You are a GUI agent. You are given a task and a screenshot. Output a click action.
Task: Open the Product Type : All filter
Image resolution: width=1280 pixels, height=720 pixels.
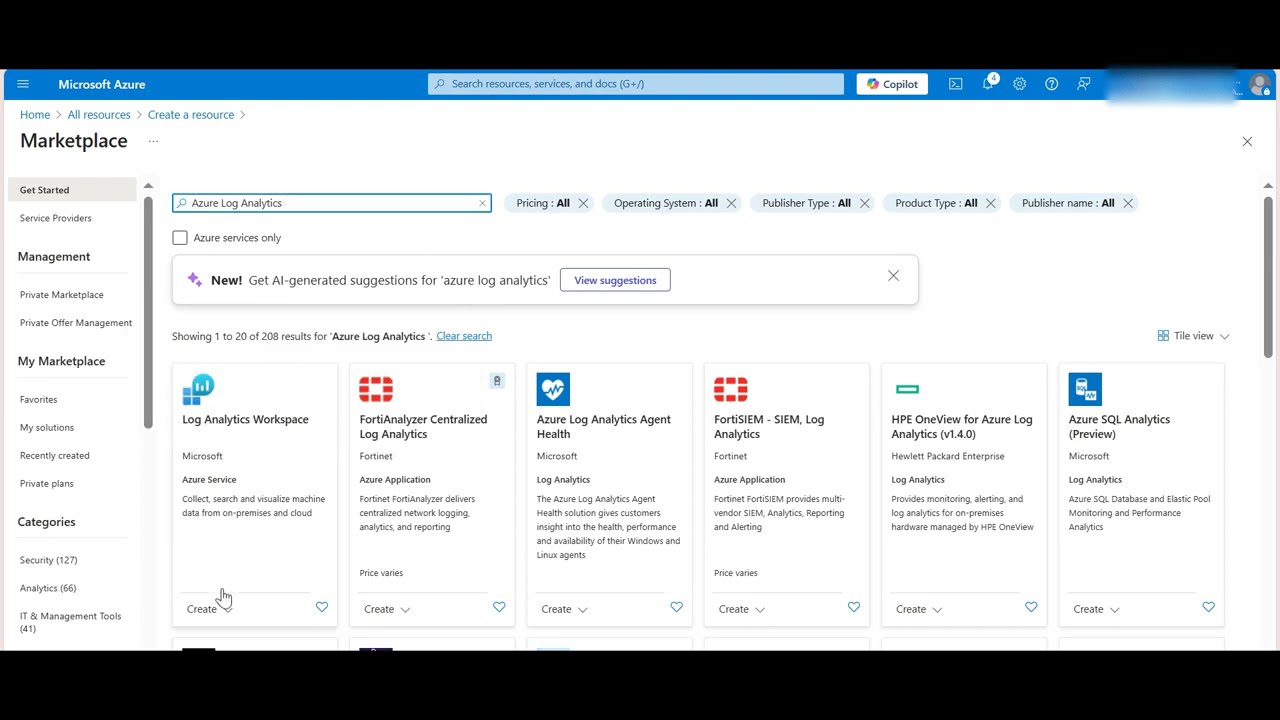pyautogui.click(x=936, y=203)
